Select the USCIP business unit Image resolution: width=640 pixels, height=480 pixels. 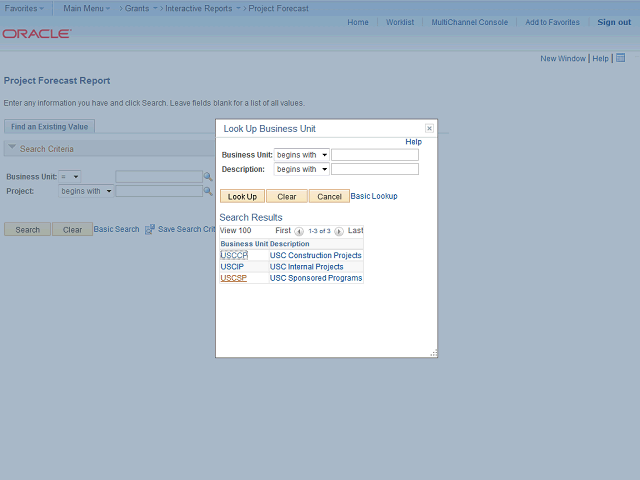(x=232, y=267)
